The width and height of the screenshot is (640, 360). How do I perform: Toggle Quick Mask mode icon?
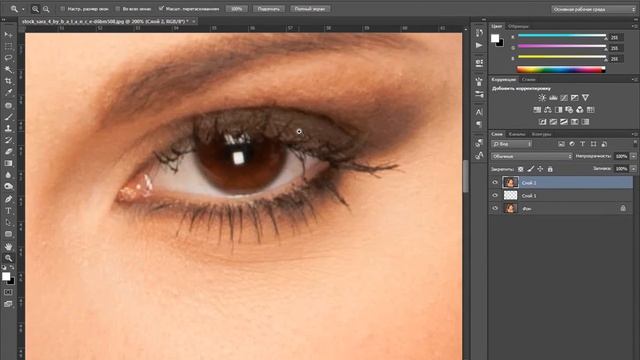[x=8, y=292]
